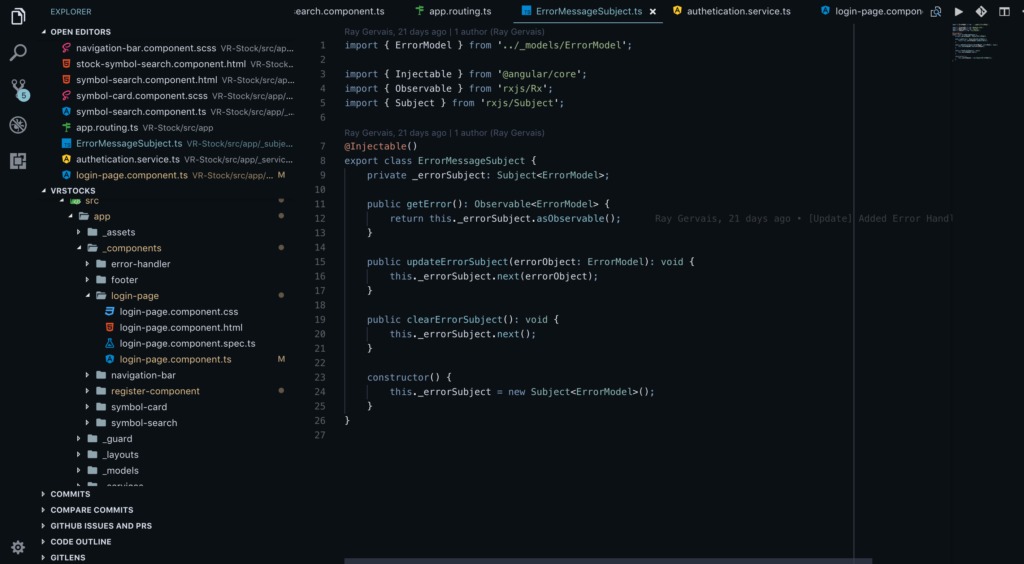Click the folder icon of _assets
Image resolution: width=1024 pixels, height=564 pixels.
point(93,232)
